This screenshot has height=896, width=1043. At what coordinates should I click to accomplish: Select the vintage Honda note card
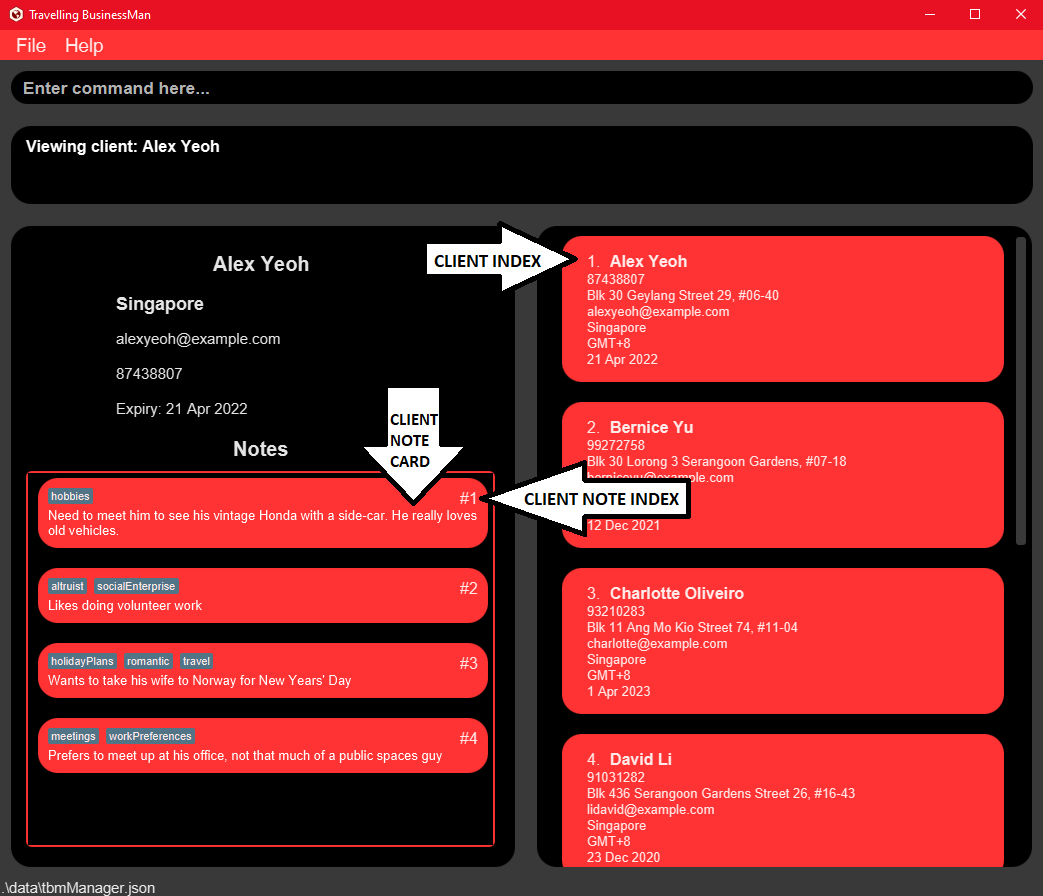pyautogui.click(x=263, y=513)
